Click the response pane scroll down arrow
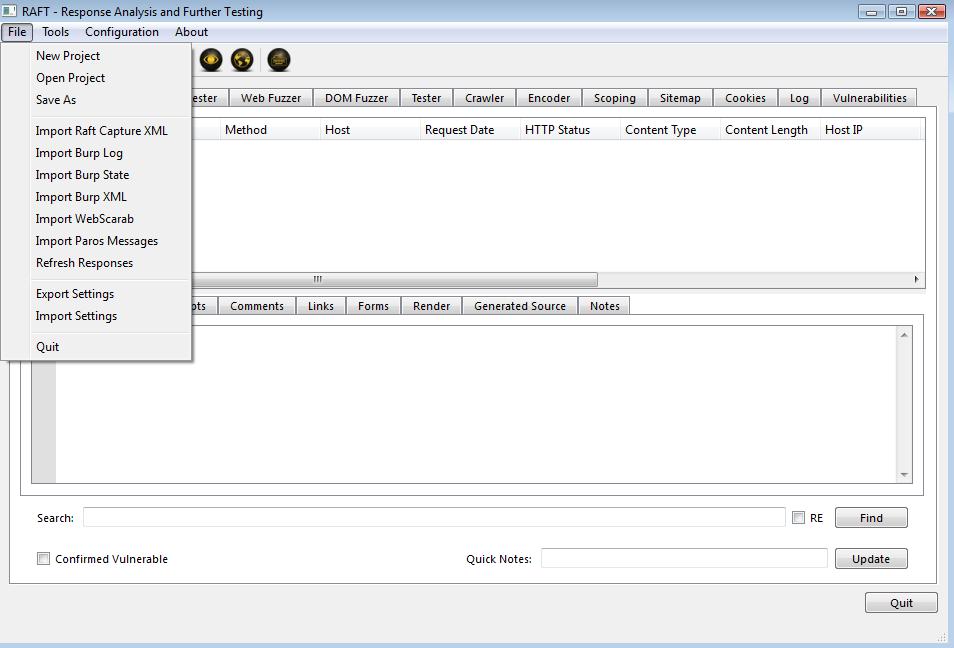This screenshot has width=954, height=648. 904,475
